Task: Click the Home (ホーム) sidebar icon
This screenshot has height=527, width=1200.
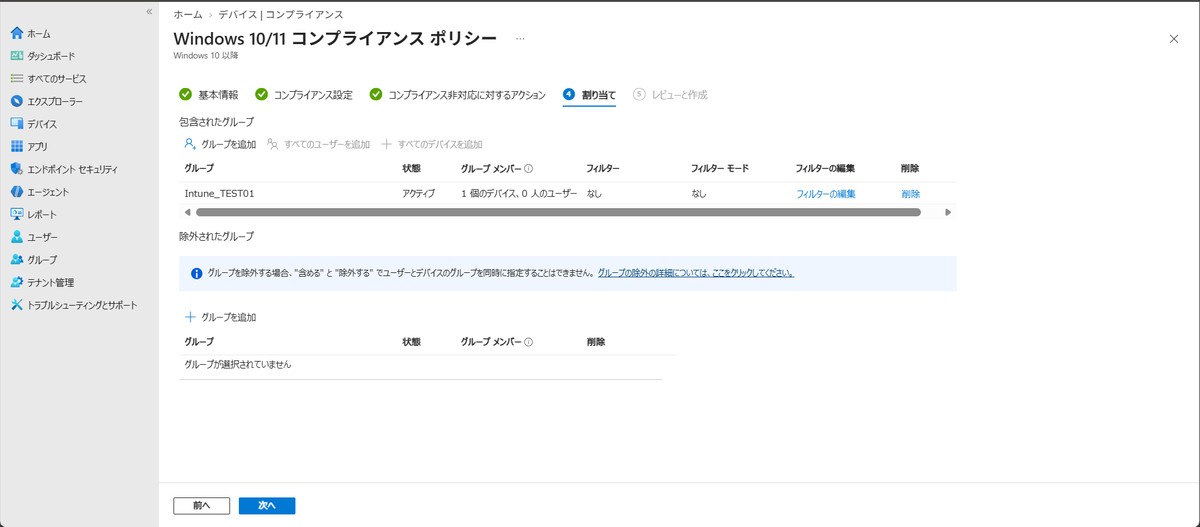Action: click(17, 33)
